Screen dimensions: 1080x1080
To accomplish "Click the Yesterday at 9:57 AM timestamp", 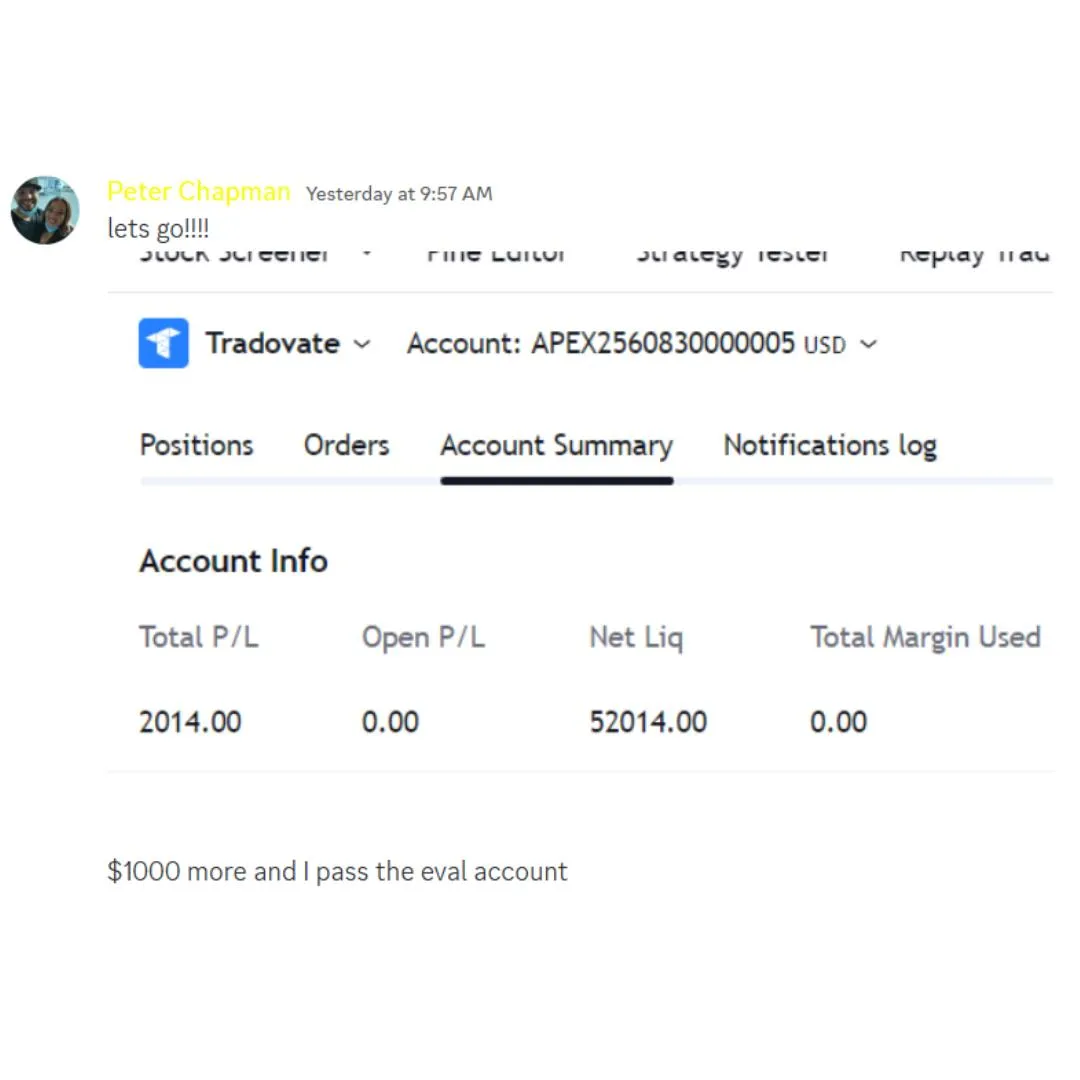I will 399,194.
